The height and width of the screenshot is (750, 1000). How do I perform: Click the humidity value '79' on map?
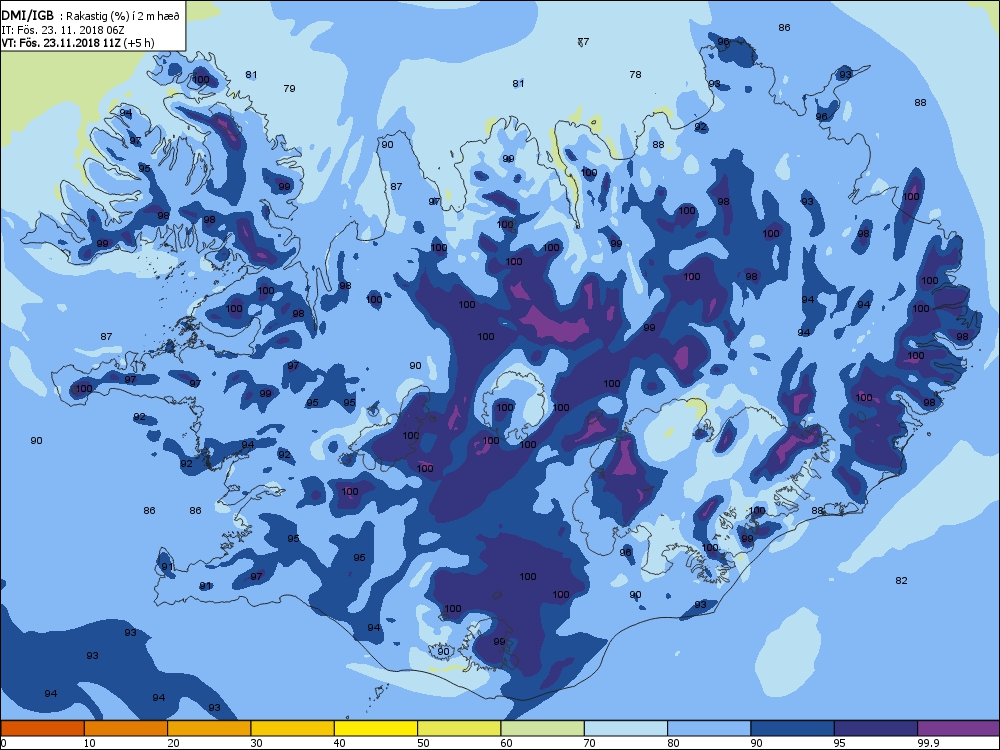click(290, 89)
